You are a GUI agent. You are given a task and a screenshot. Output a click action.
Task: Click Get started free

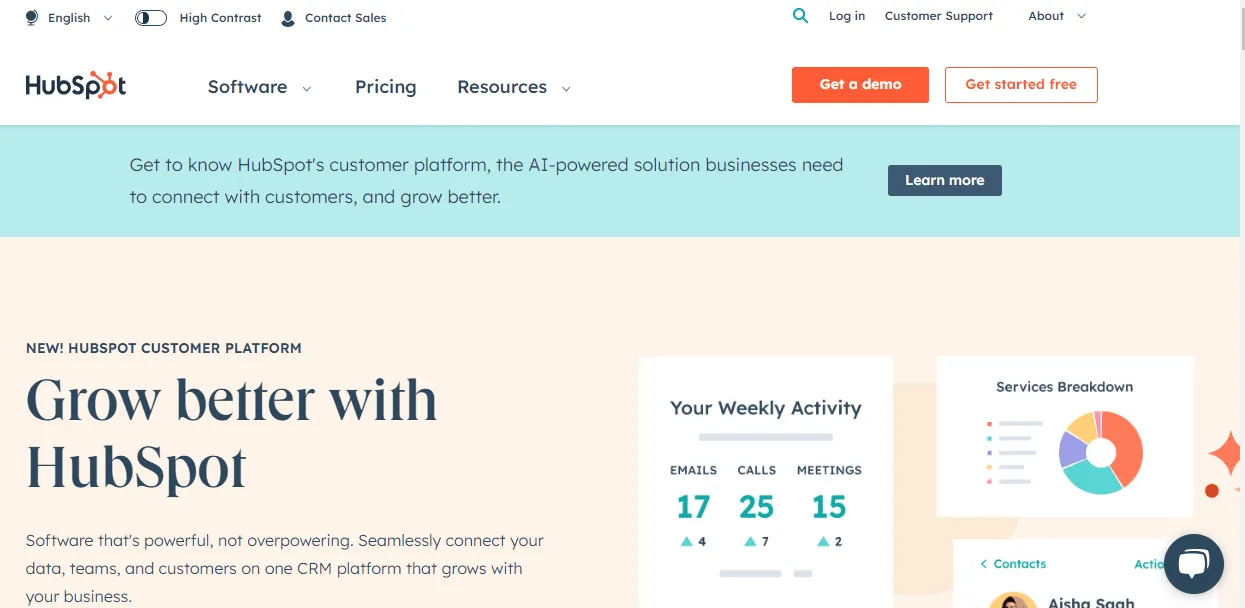(x=1021, y=85)
